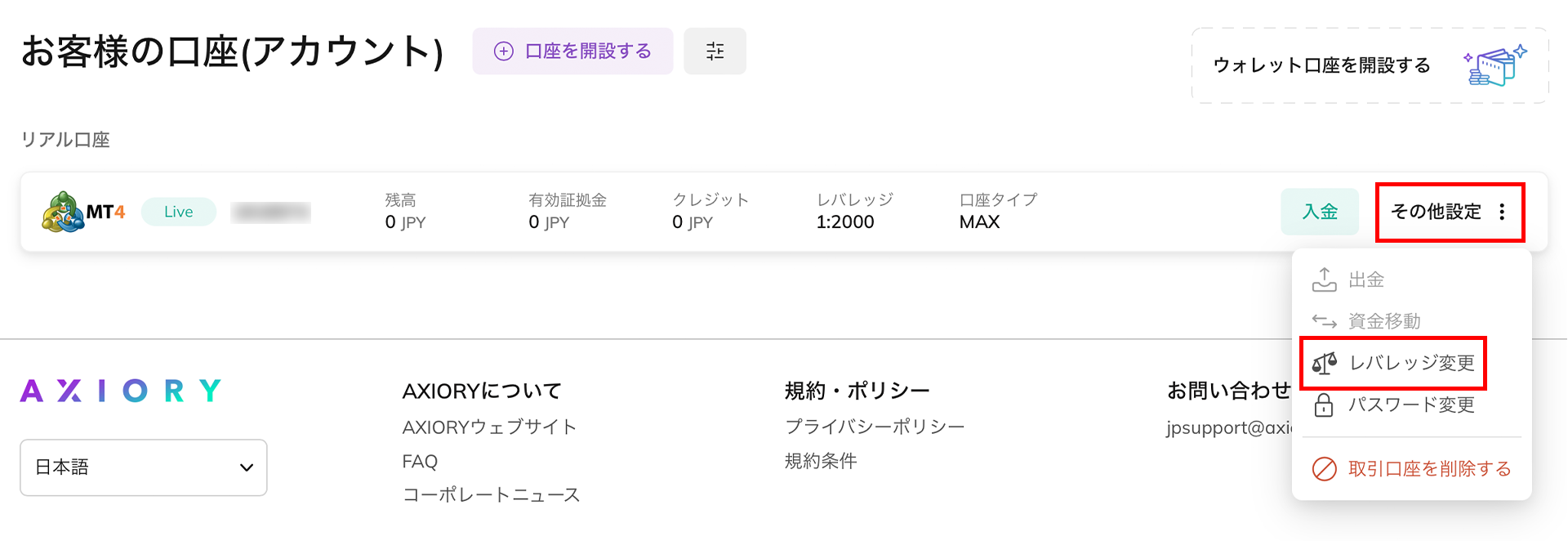
Task: Click the red prohibited delete-account icon
Action: [x=1324, y=469]
